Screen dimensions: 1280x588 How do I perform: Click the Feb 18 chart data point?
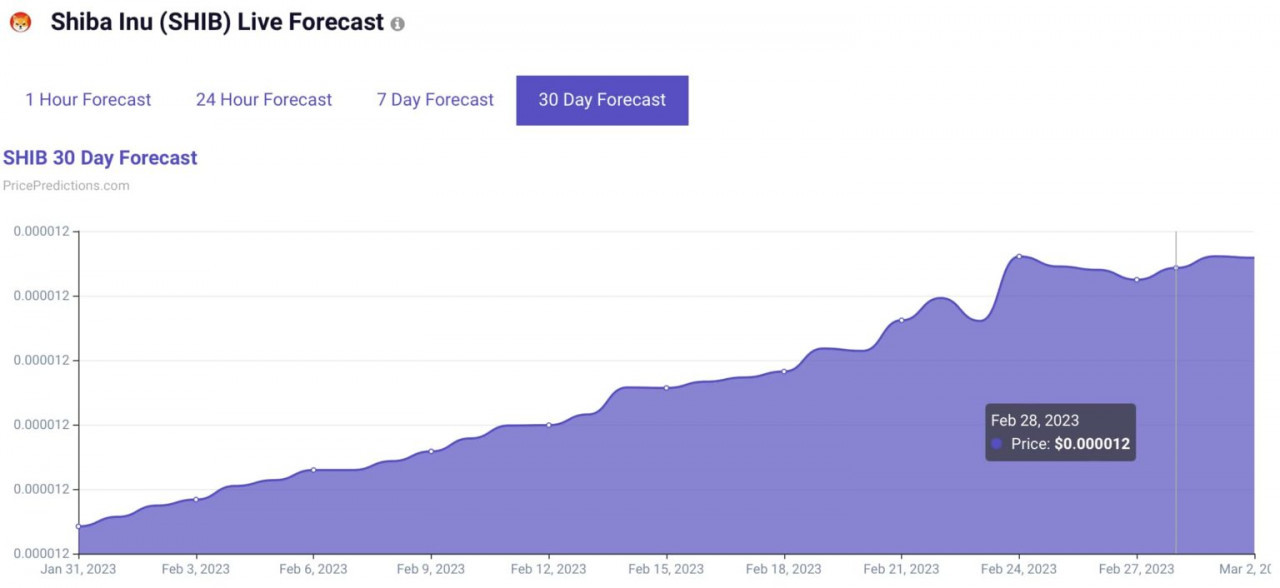pyautogui.click(x=784, y=371)
